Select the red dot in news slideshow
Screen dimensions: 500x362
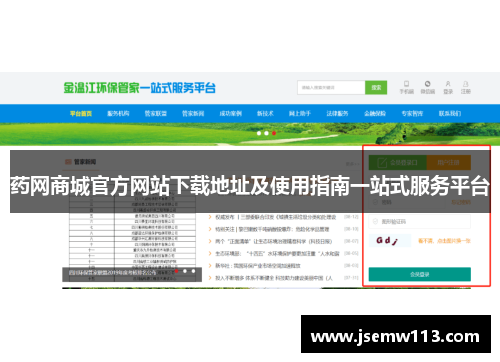176,271
